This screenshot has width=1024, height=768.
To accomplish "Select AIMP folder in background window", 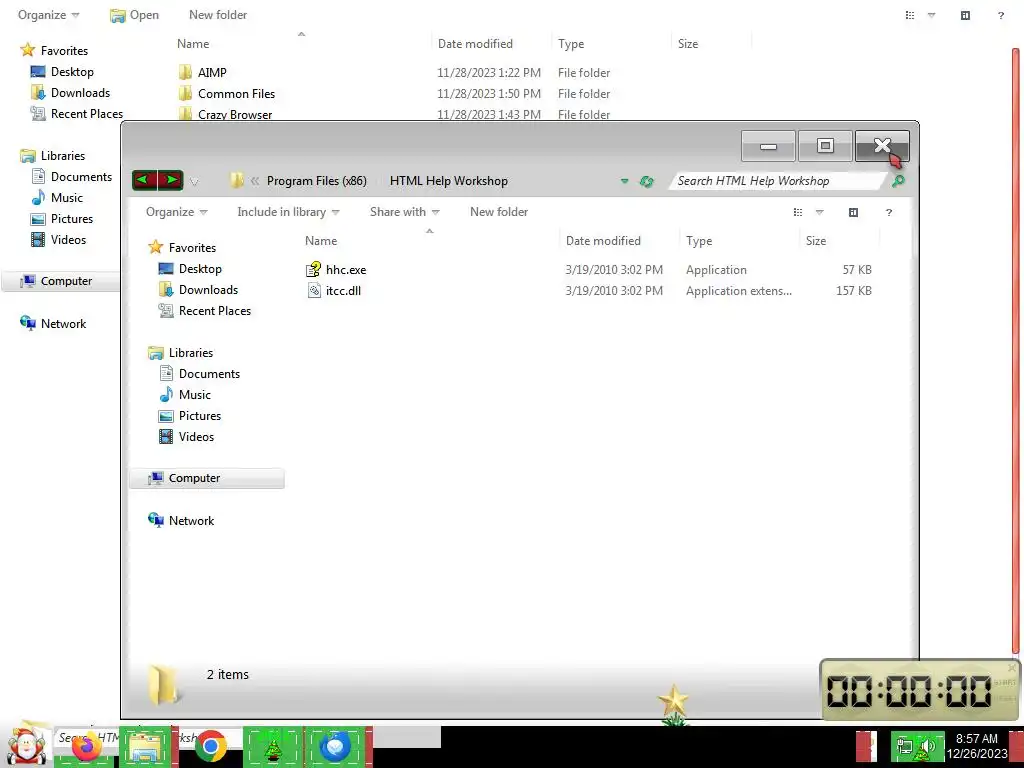I will (x=212, y=72).
